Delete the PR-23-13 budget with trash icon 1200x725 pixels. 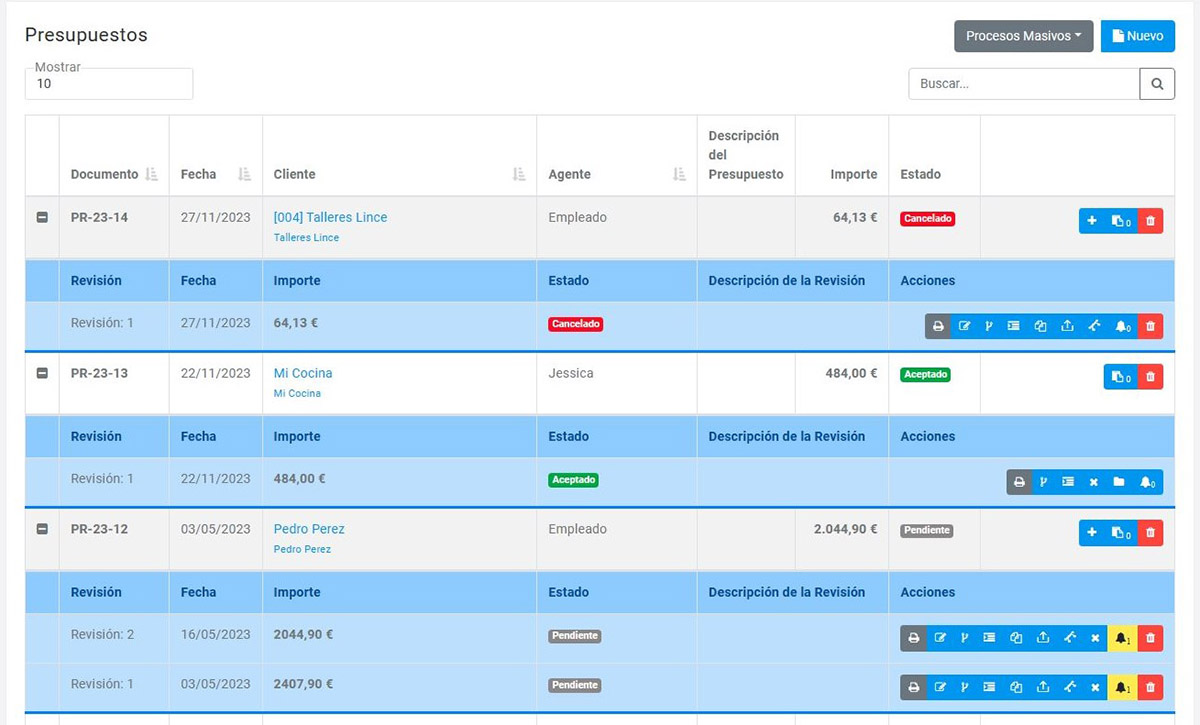(1150, 377)
